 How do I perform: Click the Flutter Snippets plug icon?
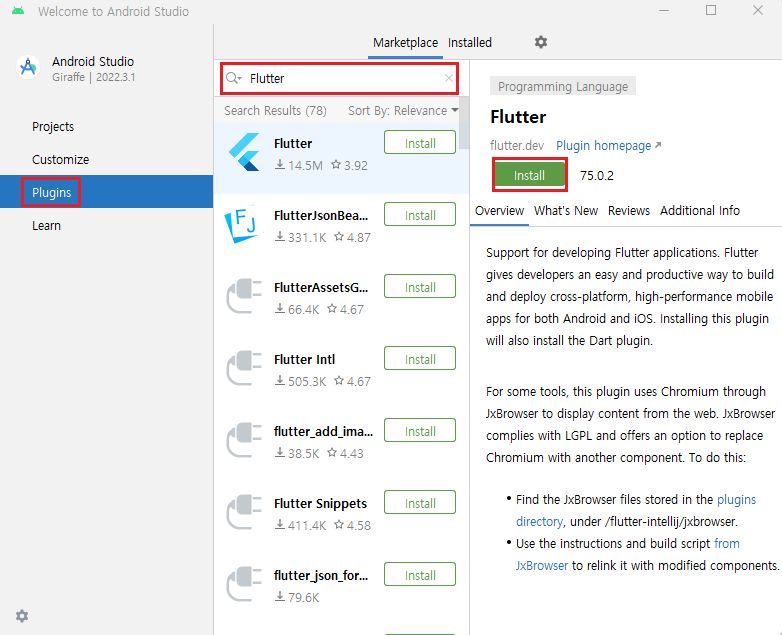(x=244, y=512)
